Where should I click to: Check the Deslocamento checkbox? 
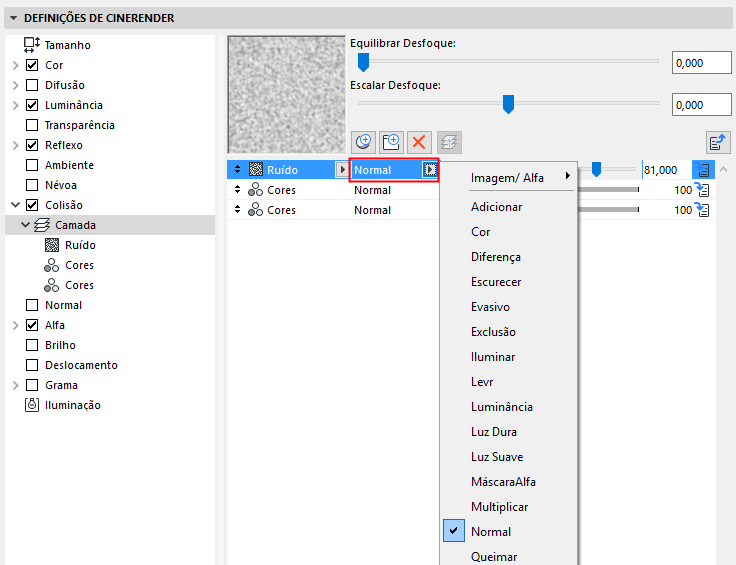32,365
